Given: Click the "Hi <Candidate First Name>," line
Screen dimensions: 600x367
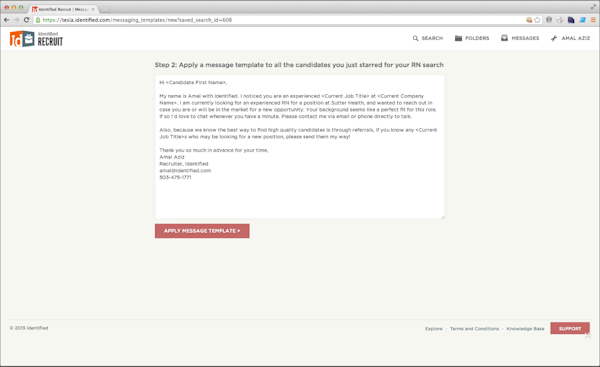Looking at the screenshot, I should [x=193, y=83].
